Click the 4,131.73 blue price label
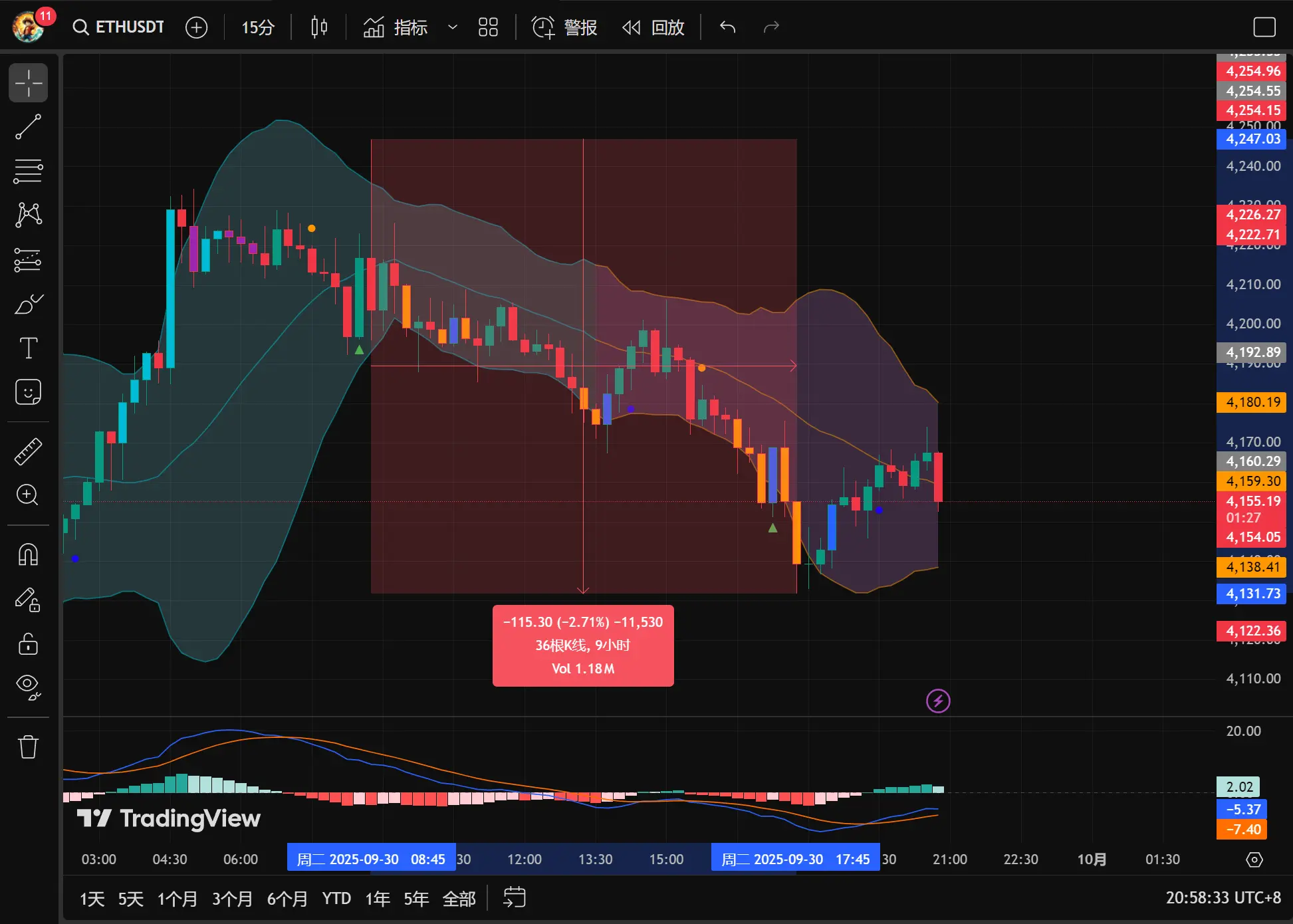1293x924 pixels. 1252,594
